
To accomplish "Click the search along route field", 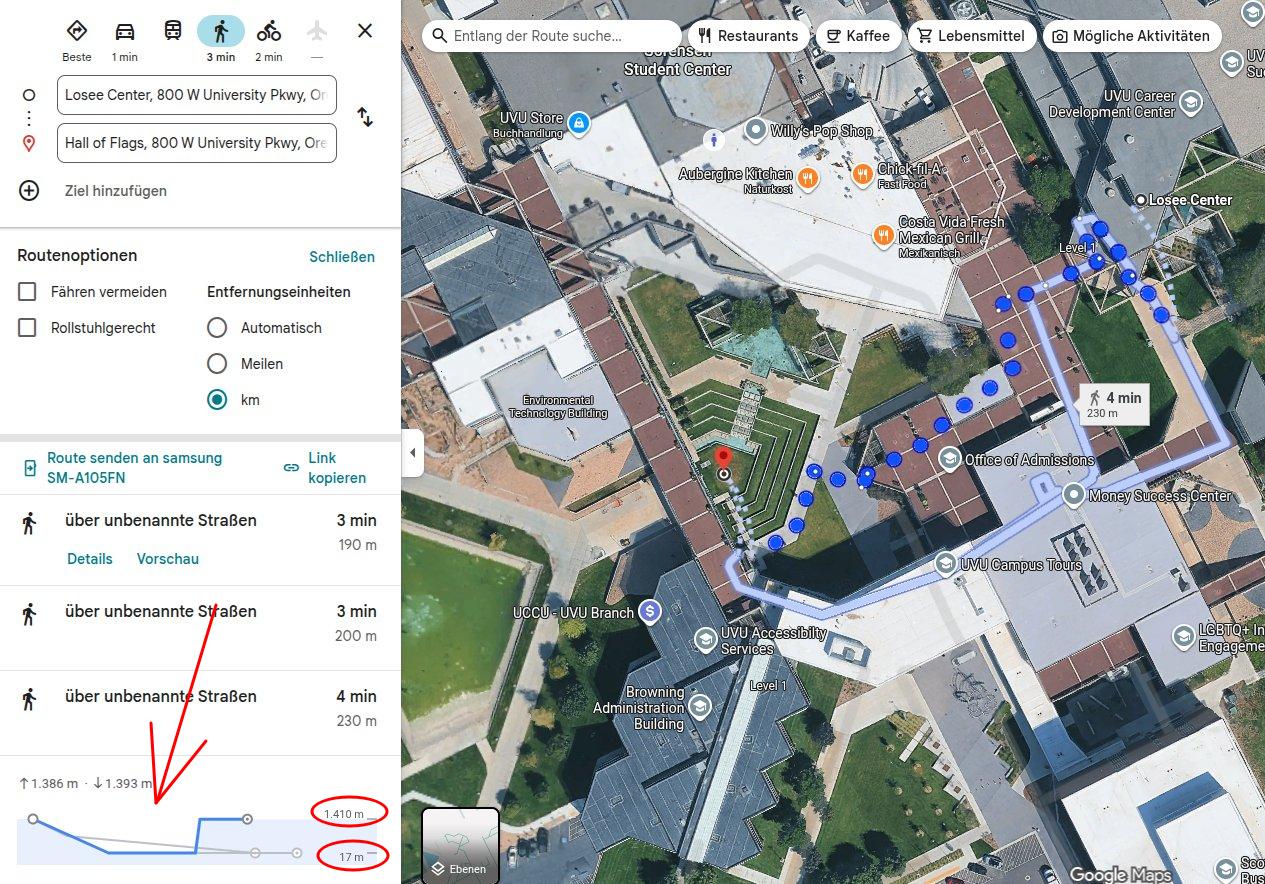I will pyautogui.click(x=551, y=35).
